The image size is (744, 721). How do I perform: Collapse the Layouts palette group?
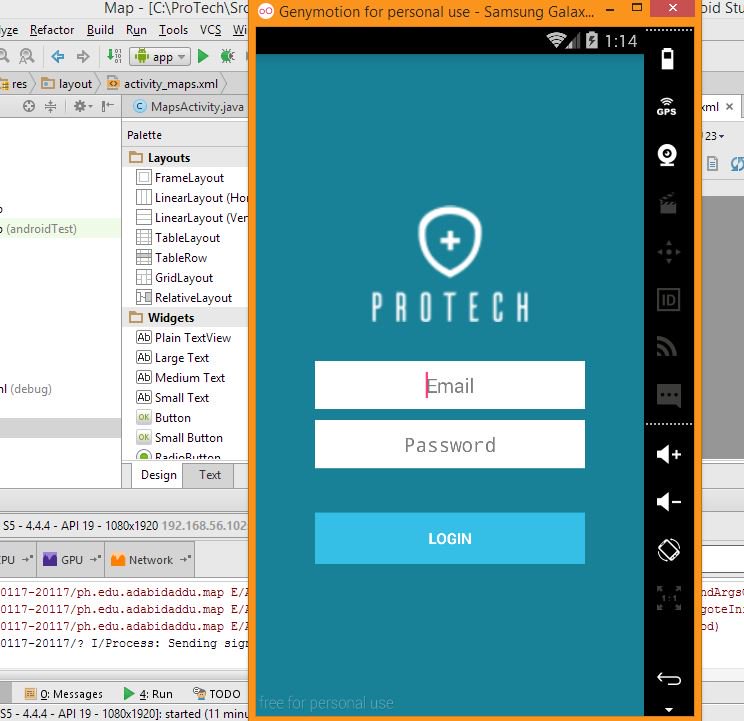[x=185, y=157]
